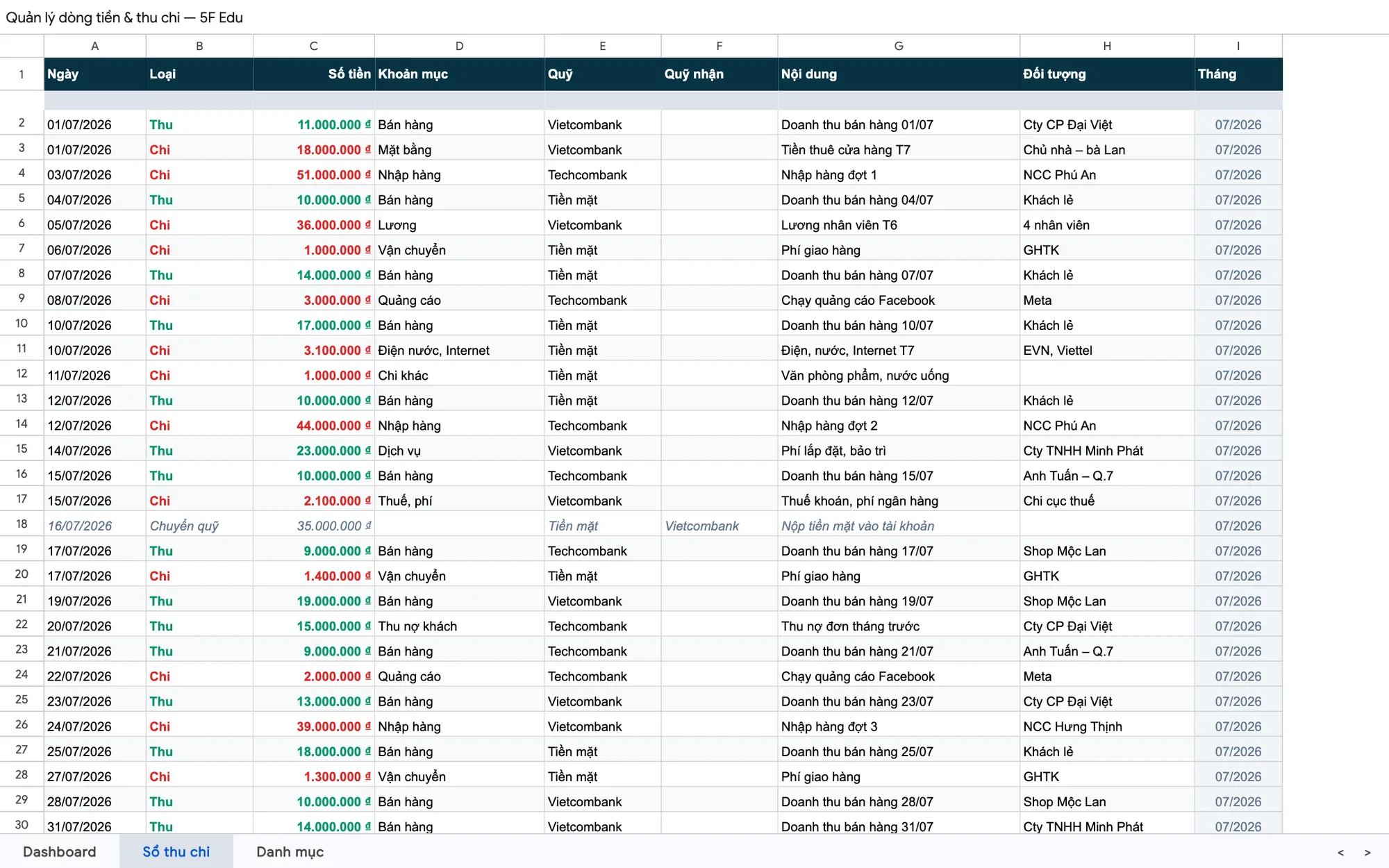Click the Khoản mục header cell

click(x=460, y=74)
